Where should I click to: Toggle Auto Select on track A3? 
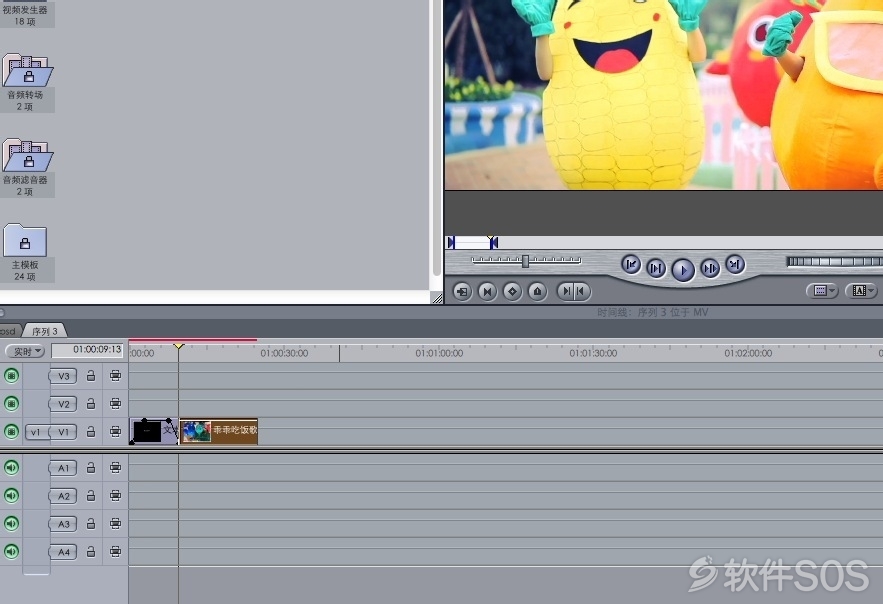coord(115,524)
